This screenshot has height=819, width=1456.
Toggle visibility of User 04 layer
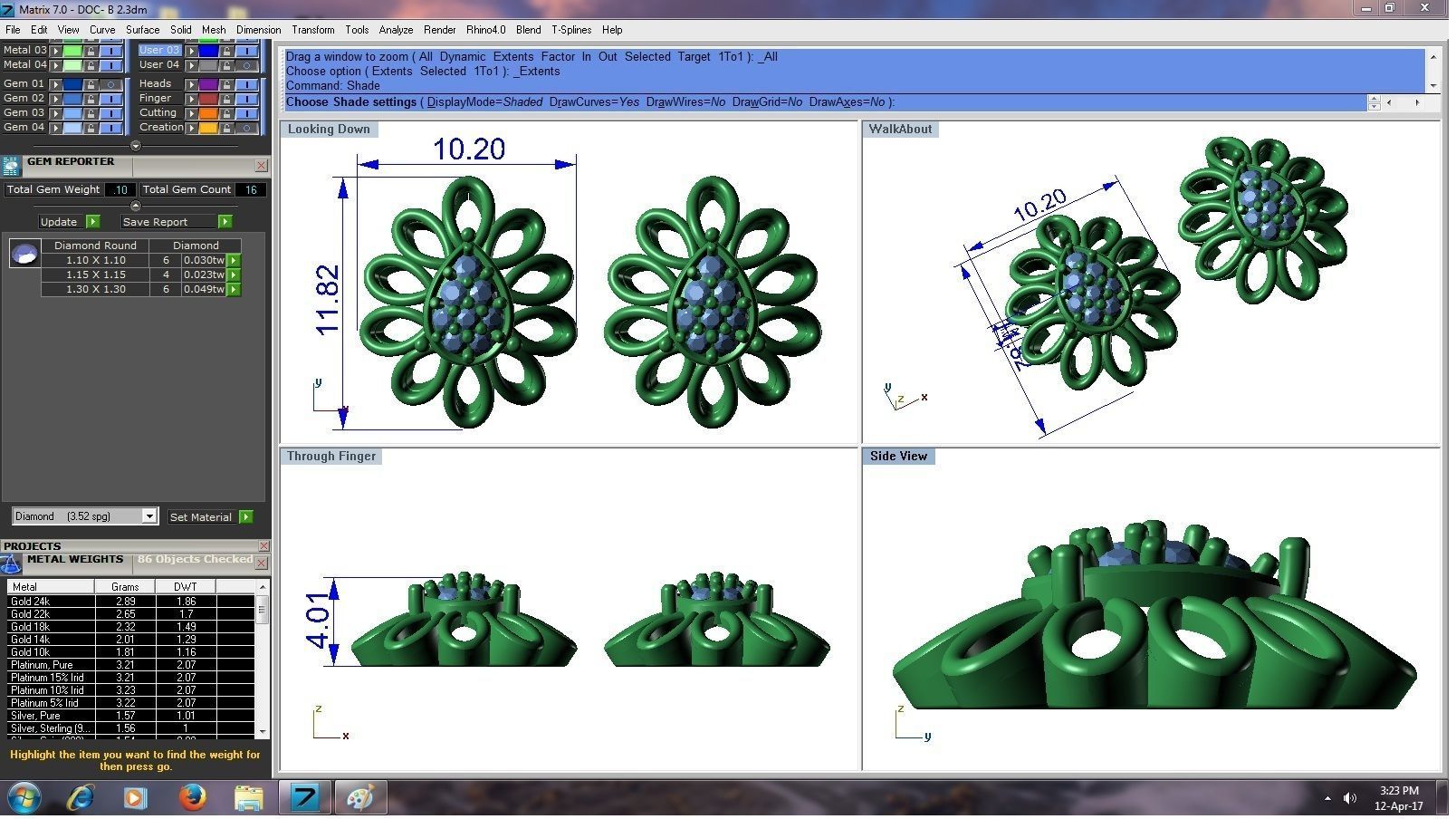[x=247, y=65]
